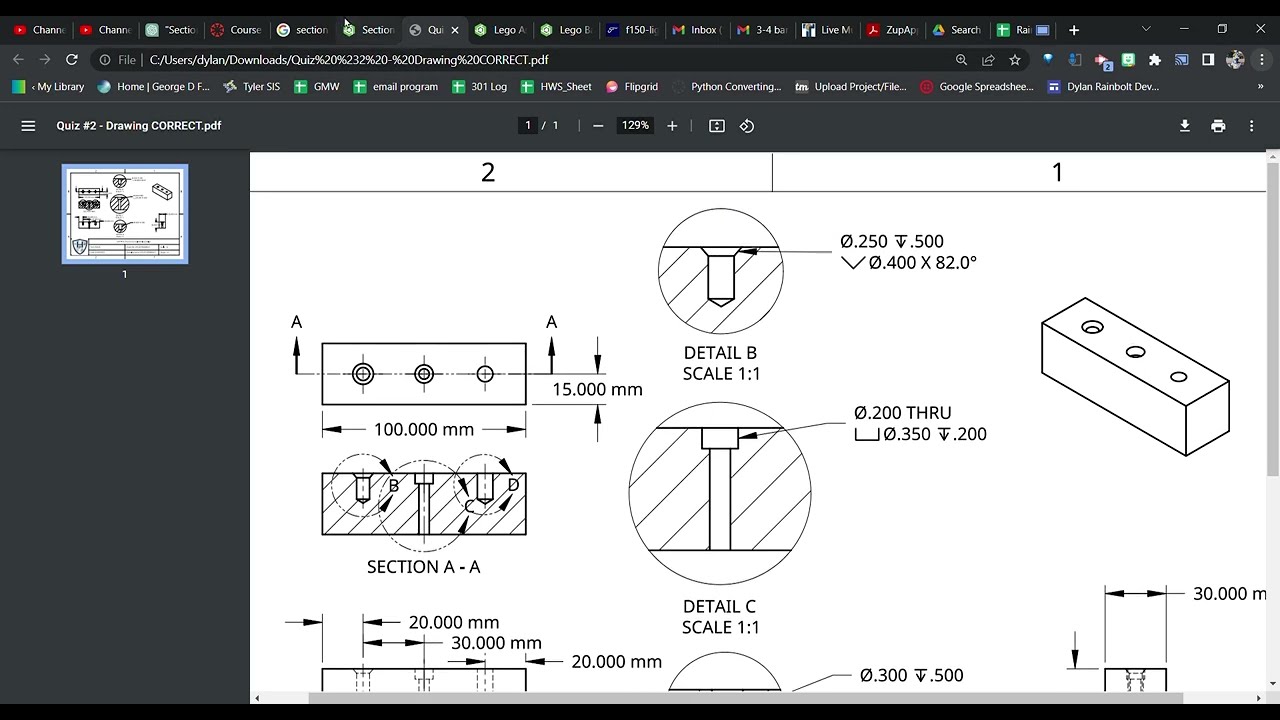Switch to the Gmail Inbox tab
Screen dimensions: 1280x720
698,30
